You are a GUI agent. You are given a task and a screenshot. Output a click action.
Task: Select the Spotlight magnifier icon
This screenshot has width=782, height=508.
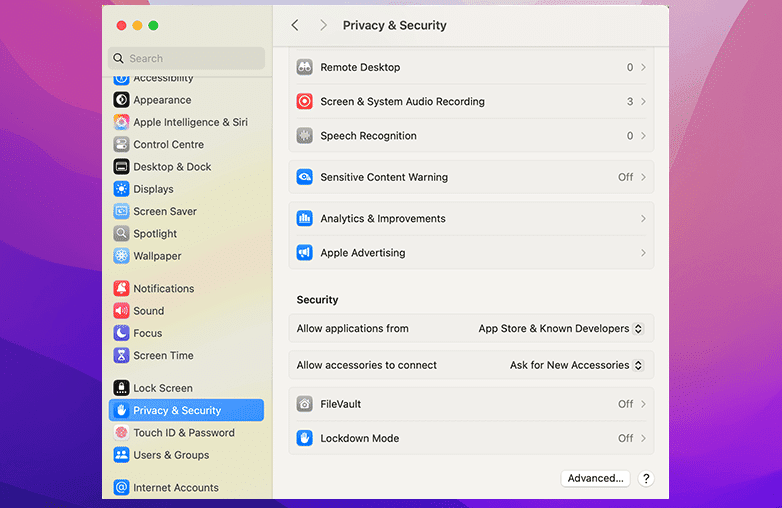point(121,233)
